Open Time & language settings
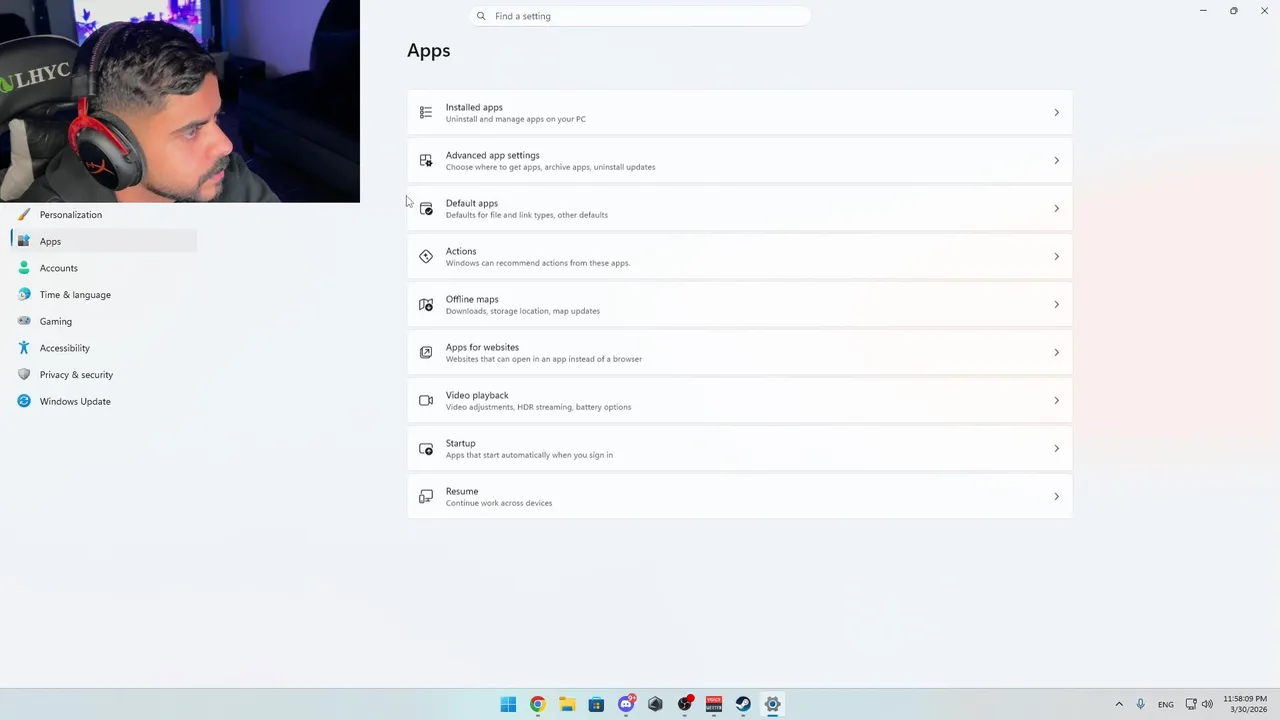 click(104, 294)
